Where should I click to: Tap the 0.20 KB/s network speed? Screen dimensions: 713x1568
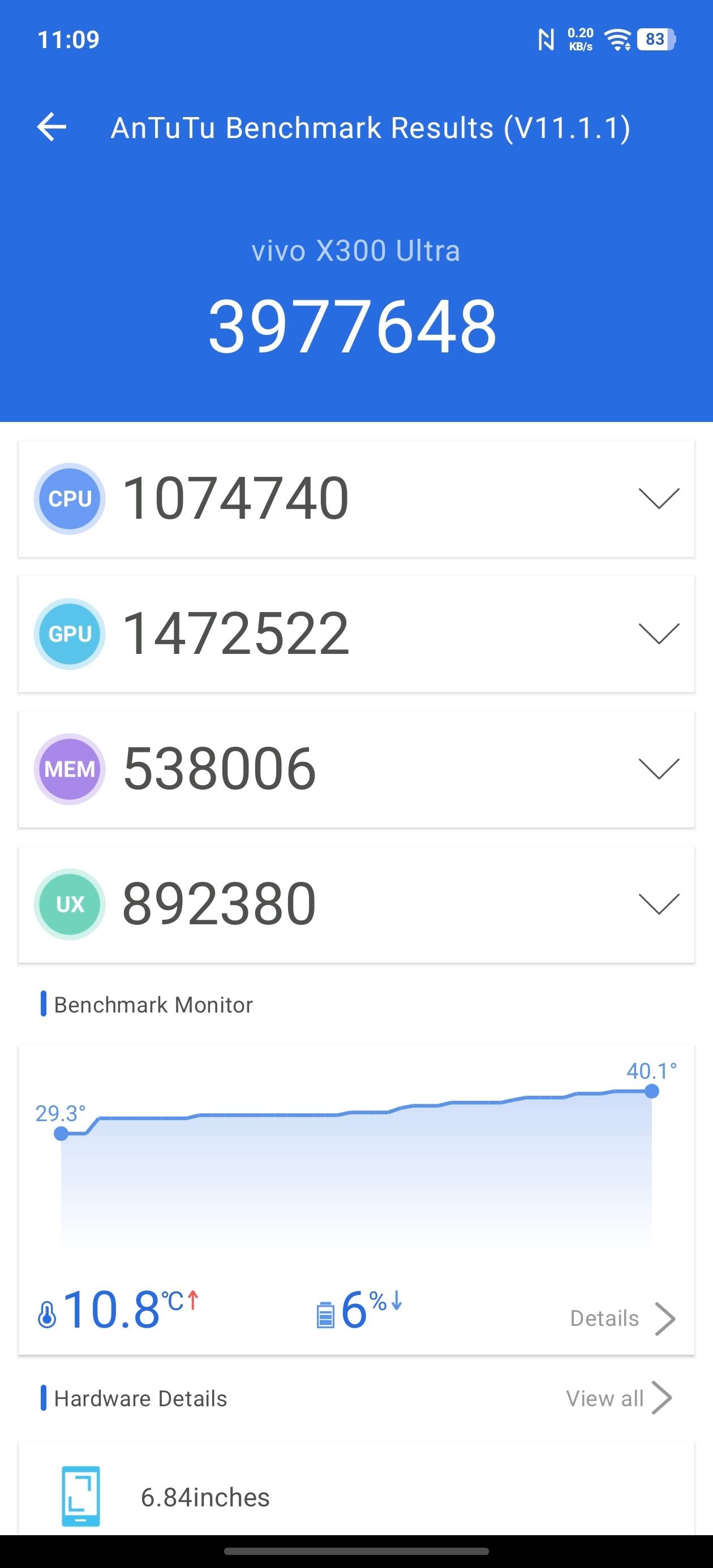(580, 40)
